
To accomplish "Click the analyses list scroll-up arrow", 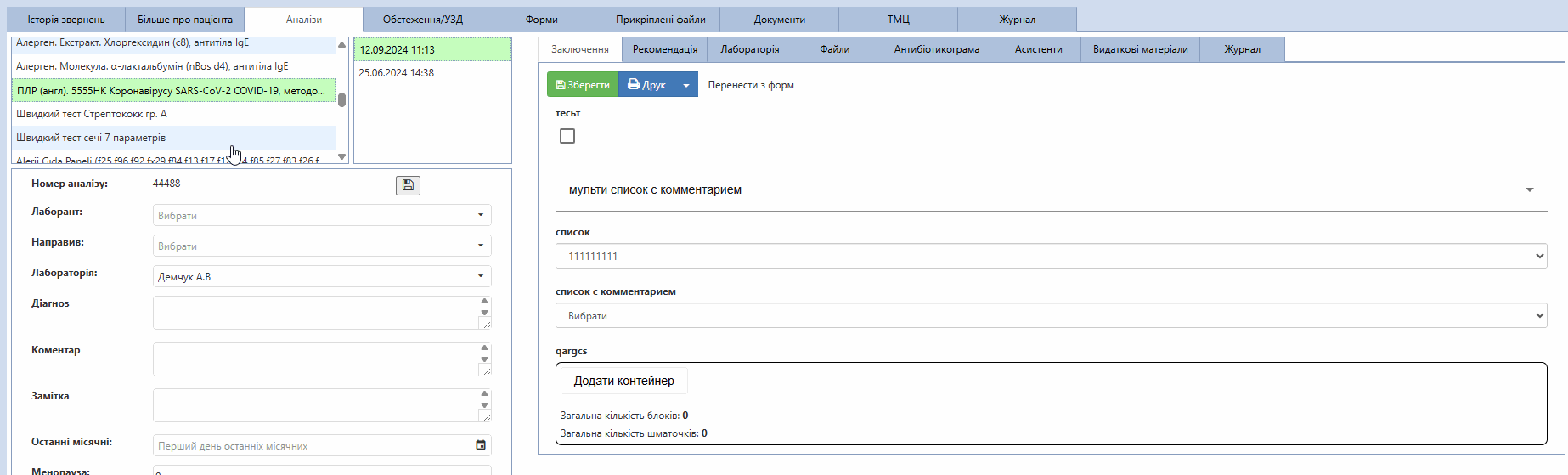I will click(342, 44).
